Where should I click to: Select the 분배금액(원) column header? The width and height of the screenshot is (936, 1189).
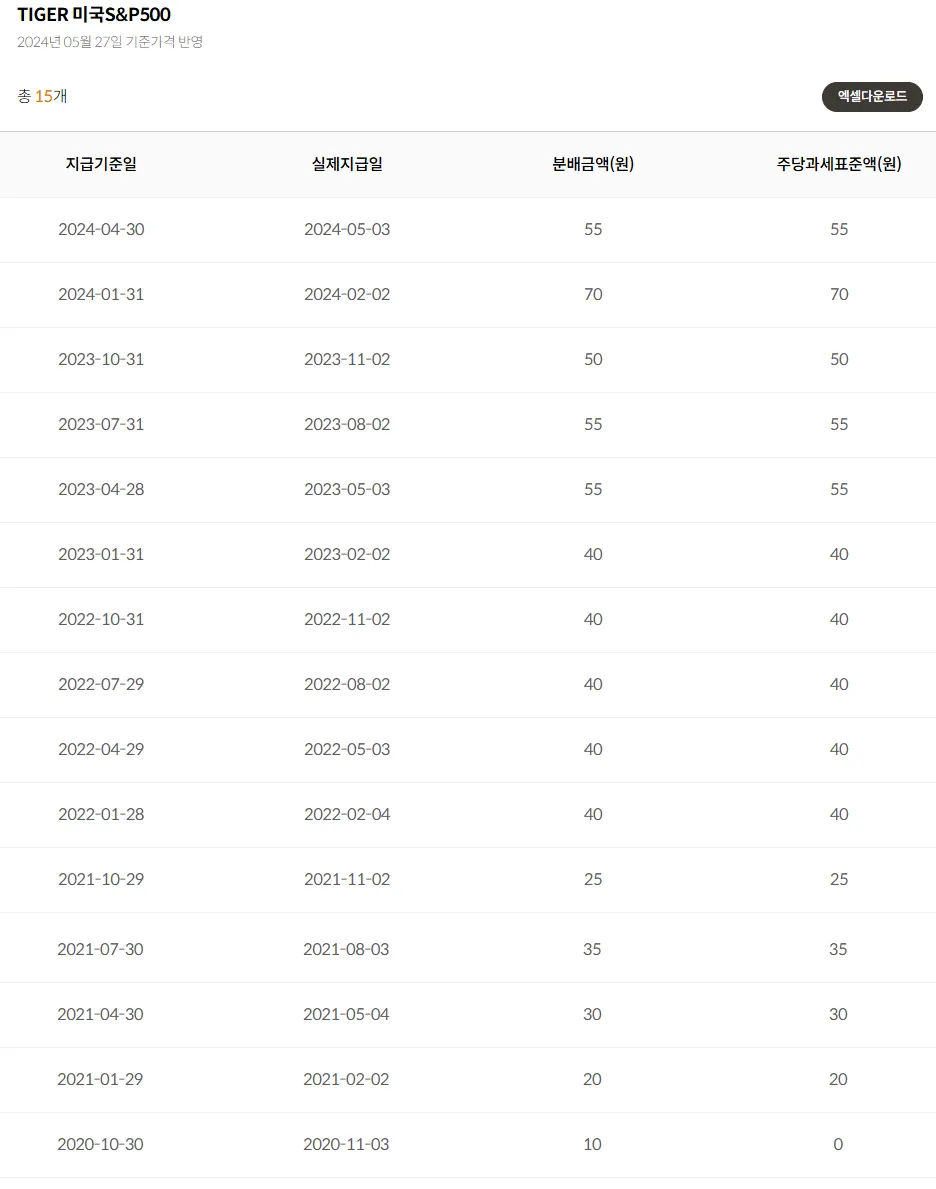pyautogui.click(x=593, y=164)
